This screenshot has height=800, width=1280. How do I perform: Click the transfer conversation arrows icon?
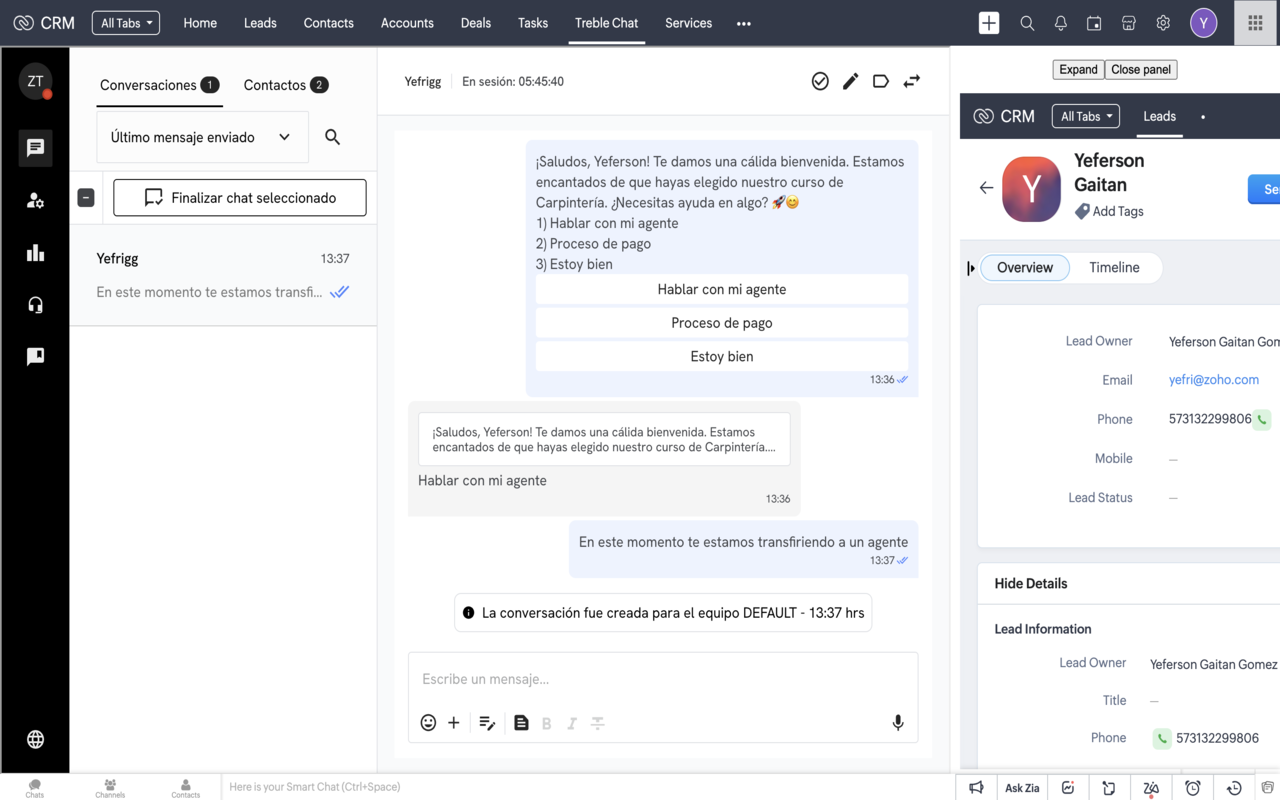[x=911, y=81]
